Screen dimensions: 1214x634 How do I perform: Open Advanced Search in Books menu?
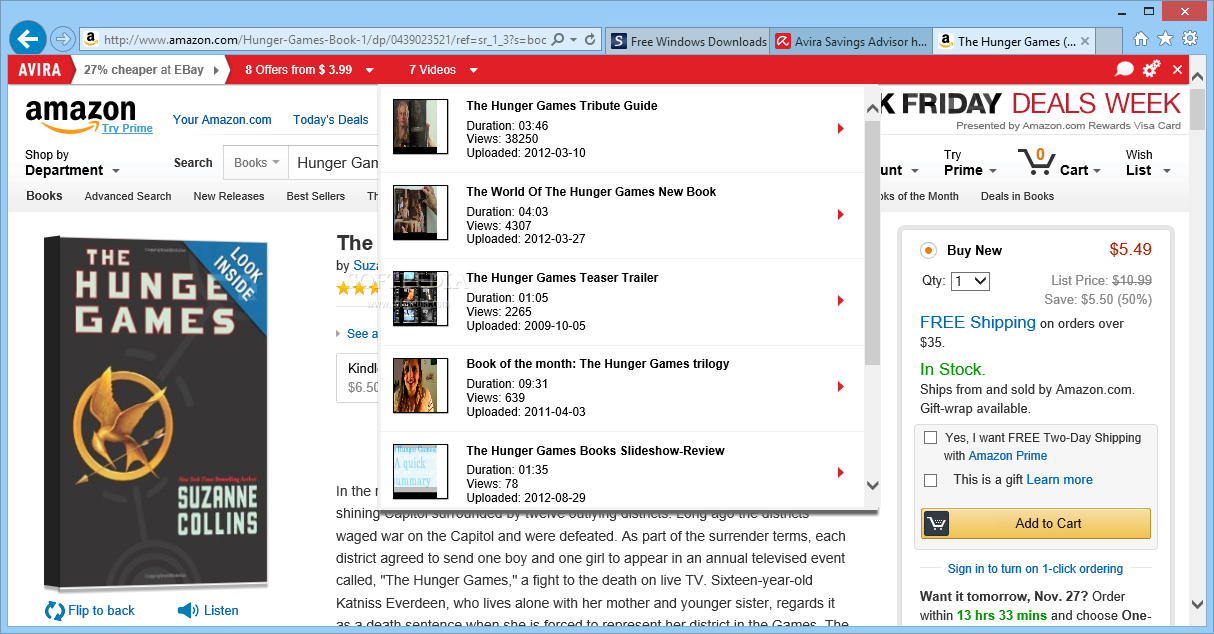[128, 196]
